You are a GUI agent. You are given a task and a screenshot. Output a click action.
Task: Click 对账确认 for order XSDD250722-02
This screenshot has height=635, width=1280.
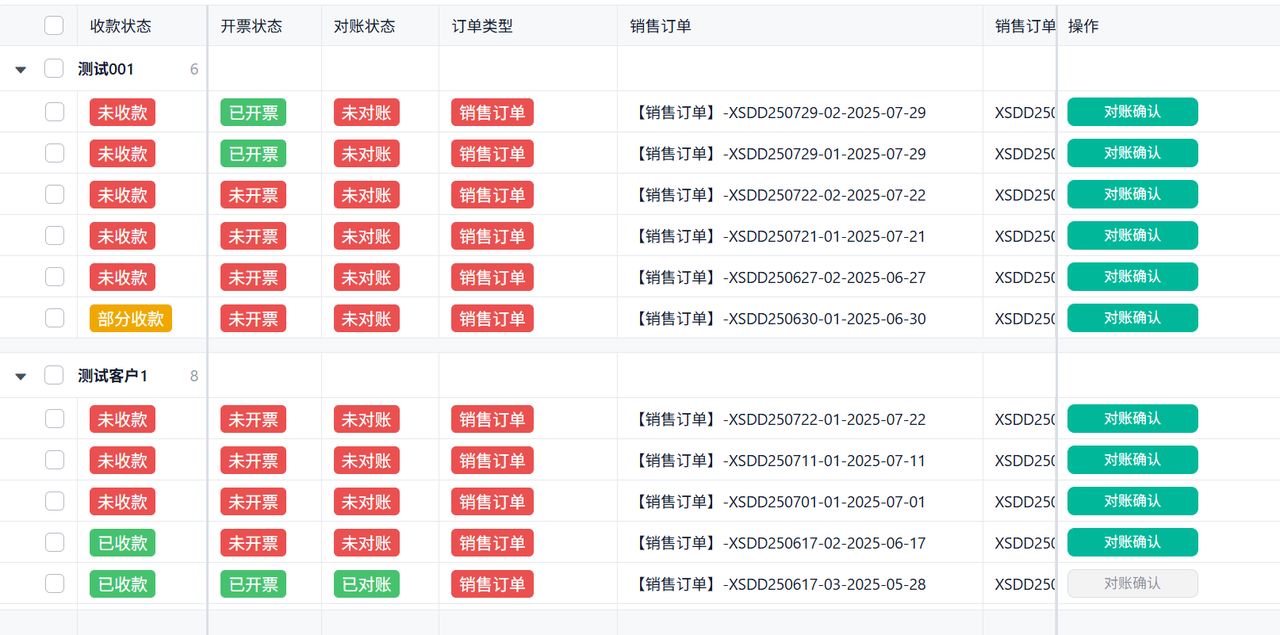[1132, 194]
